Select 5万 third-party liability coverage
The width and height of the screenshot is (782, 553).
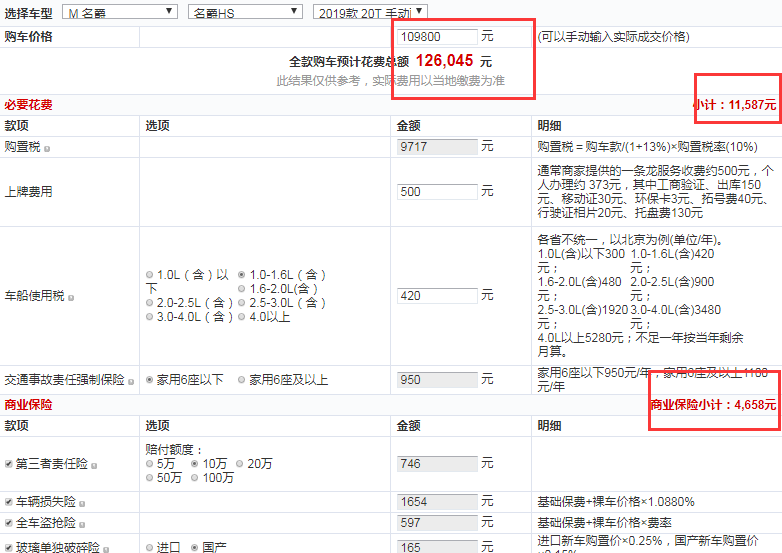click(149, 464)
